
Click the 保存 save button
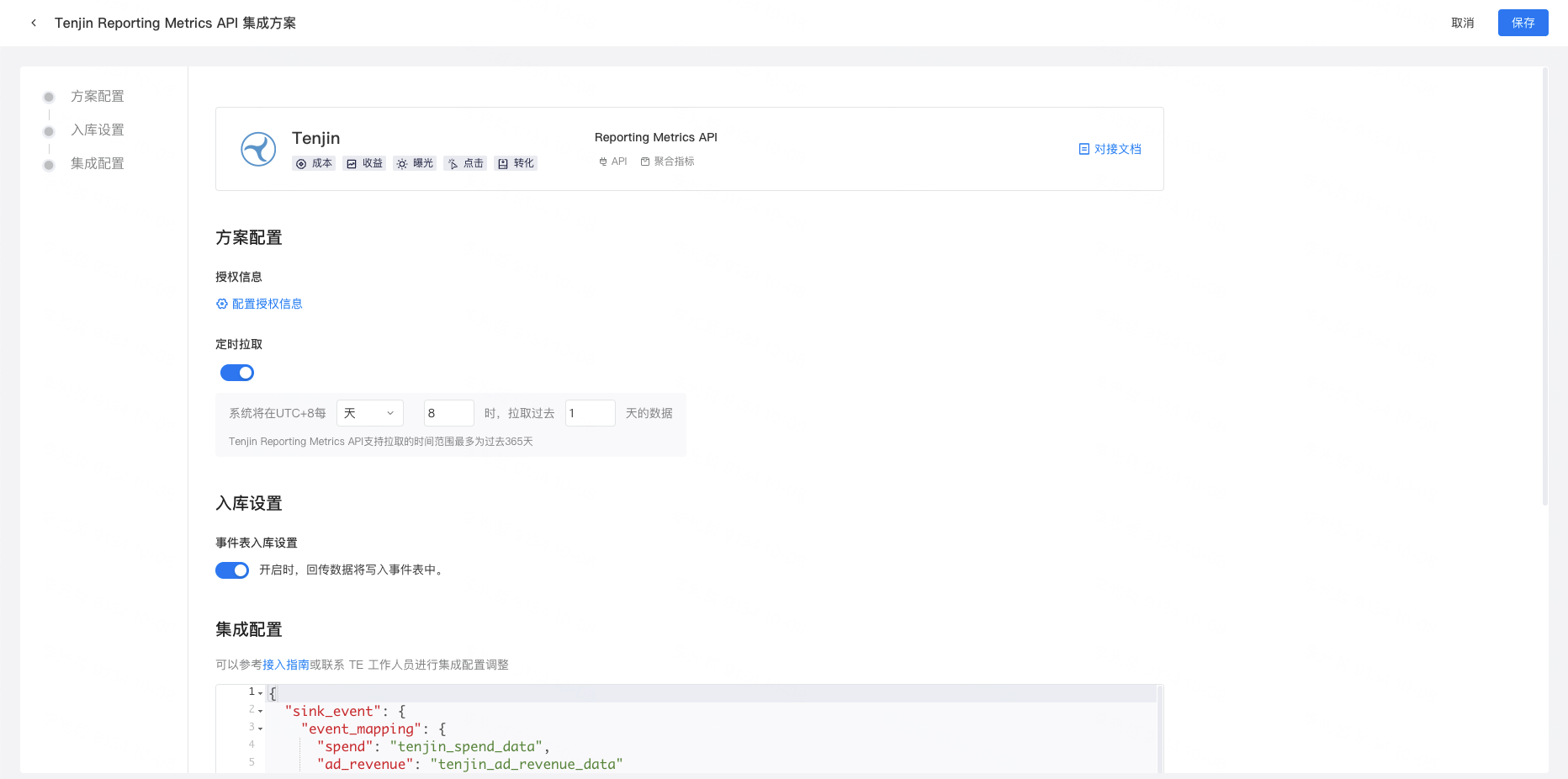pos(1523,23)
